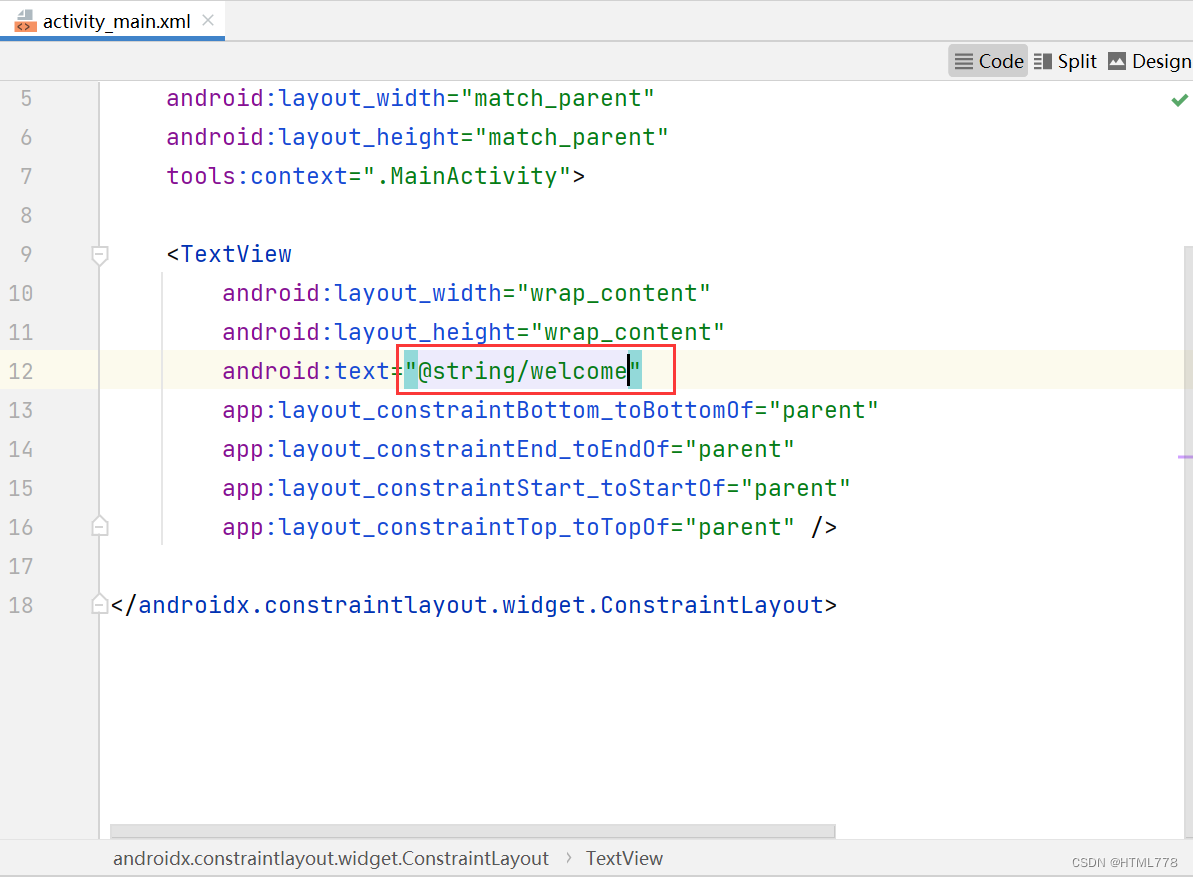Click android:text attribute name on line 12

coord(306,370)
